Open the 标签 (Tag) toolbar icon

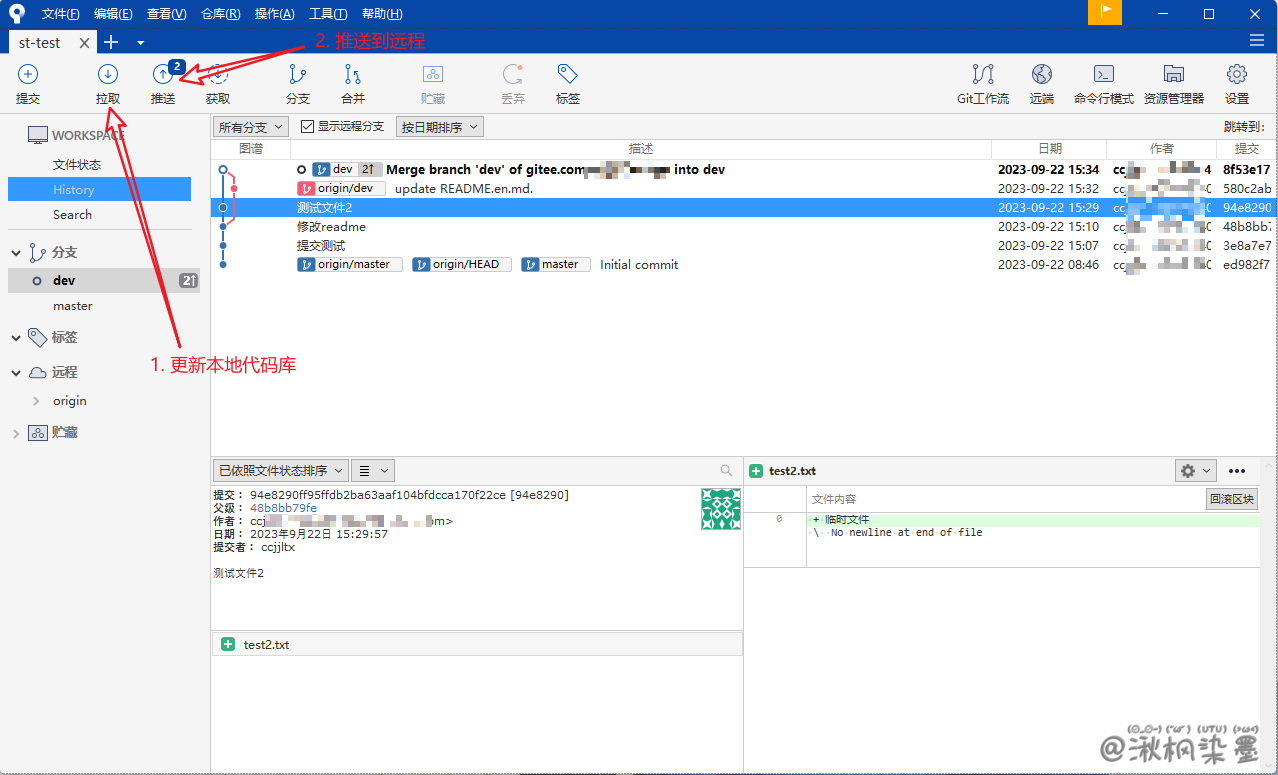coord(568,84)
